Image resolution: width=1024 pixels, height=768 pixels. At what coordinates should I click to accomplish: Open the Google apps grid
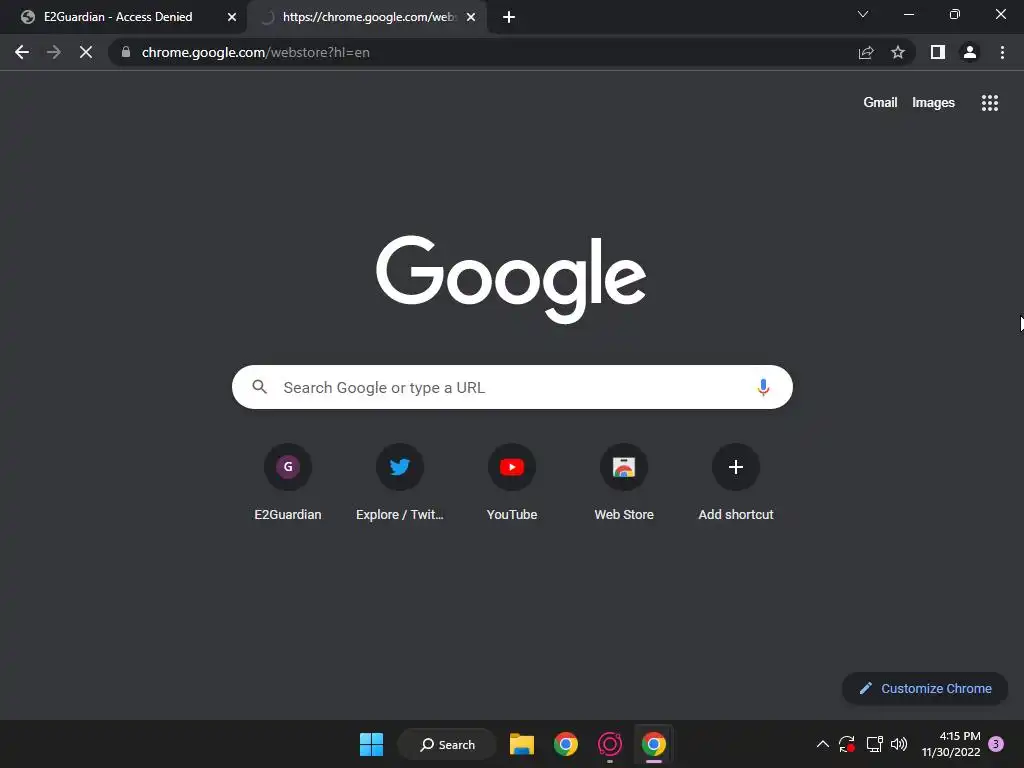(990, 103)
